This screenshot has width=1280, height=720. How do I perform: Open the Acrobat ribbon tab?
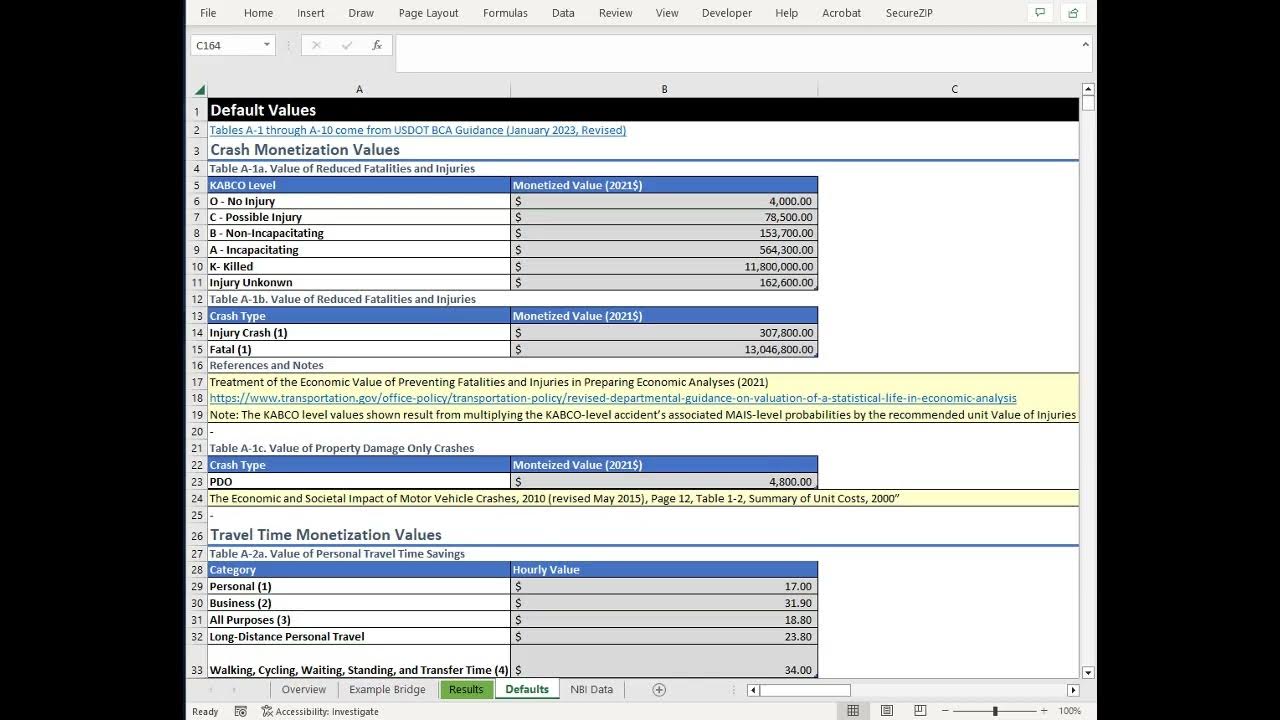click(x=841, y=13)
